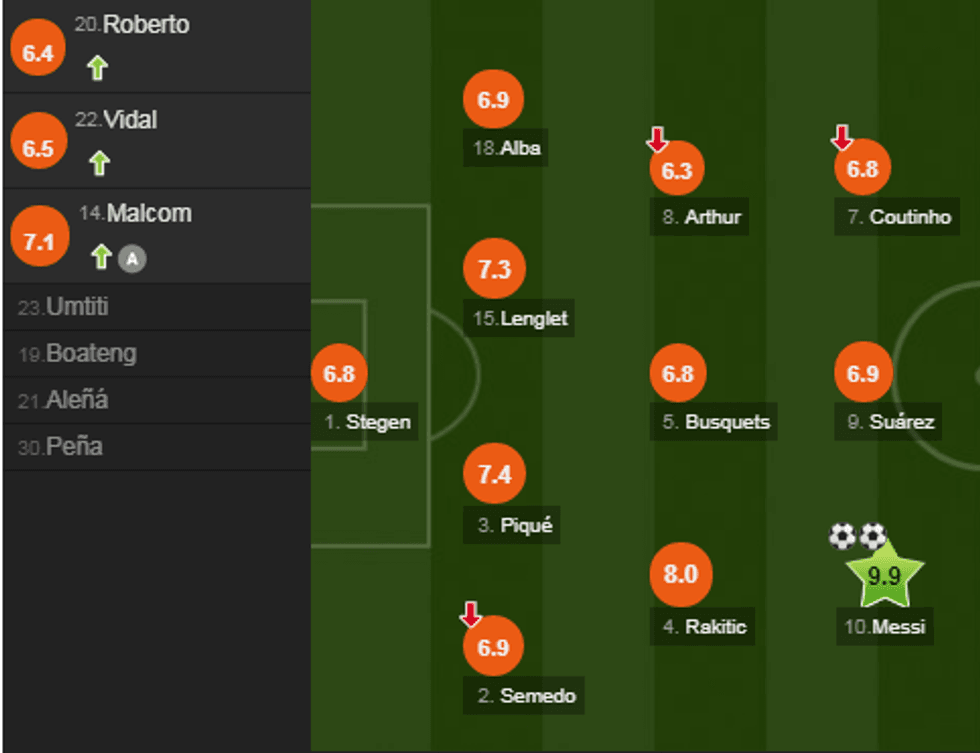Screen dimensions: 980x753
Task: Click Vidal's green substituted-on arrow
Action: (x=98, y=162)
